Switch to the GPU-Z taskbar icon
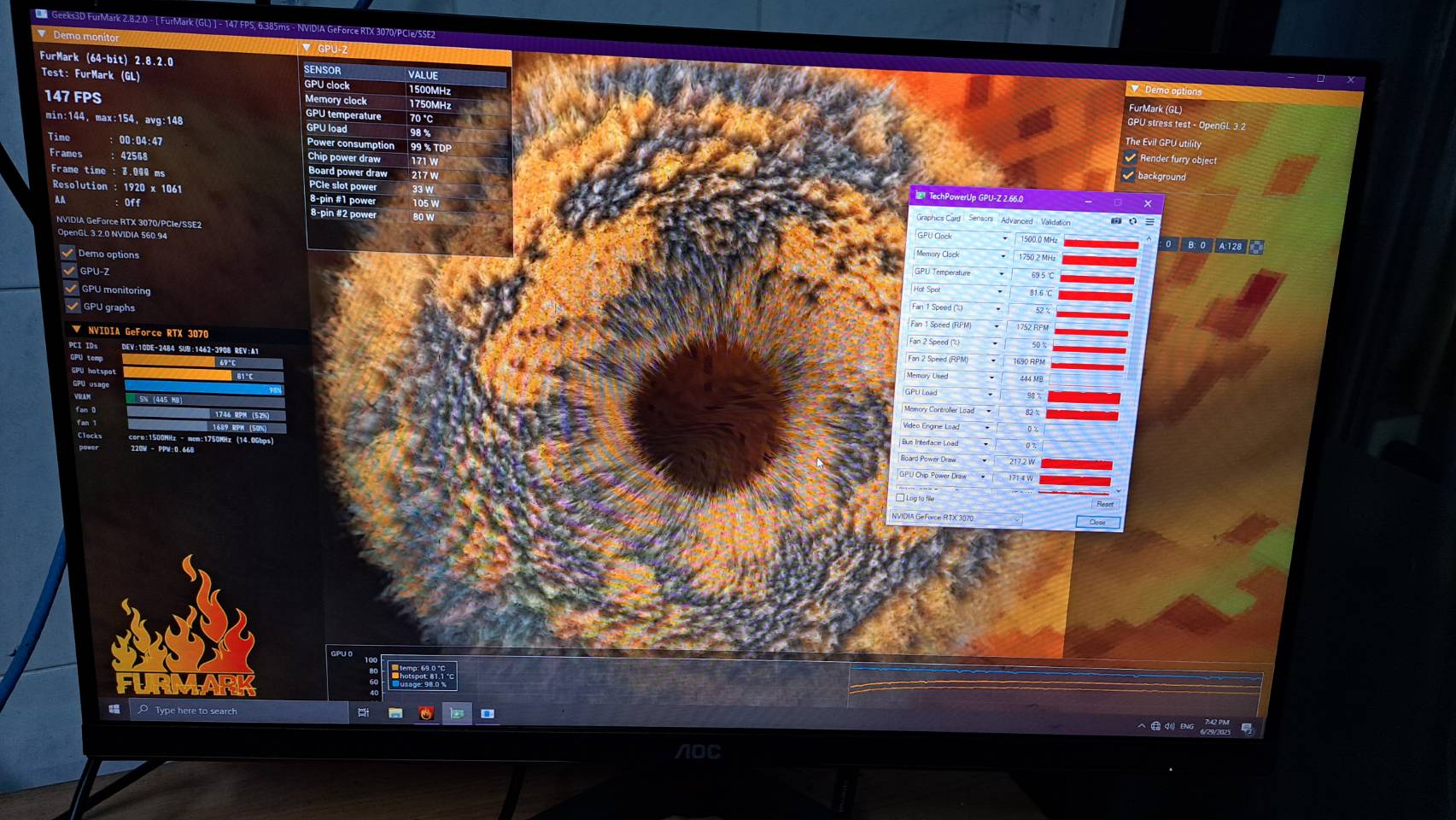The height and width of the screenshot is (820, 1456). click(x=457, y=713)
